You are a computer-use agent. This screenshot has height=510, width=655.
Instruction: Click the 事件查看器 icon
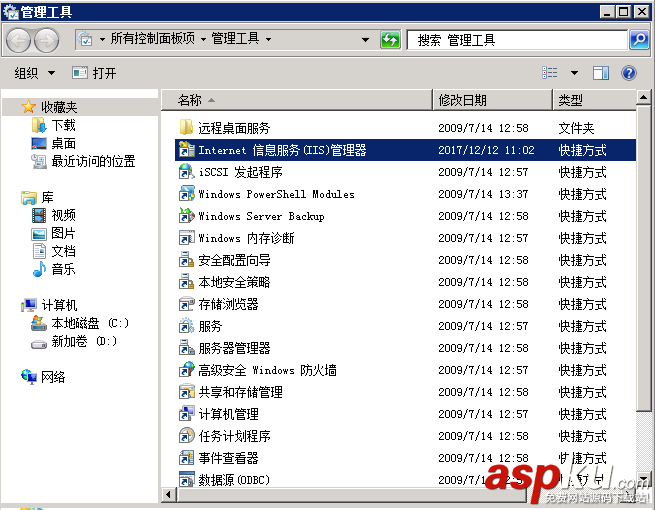[x=186, y=458]
